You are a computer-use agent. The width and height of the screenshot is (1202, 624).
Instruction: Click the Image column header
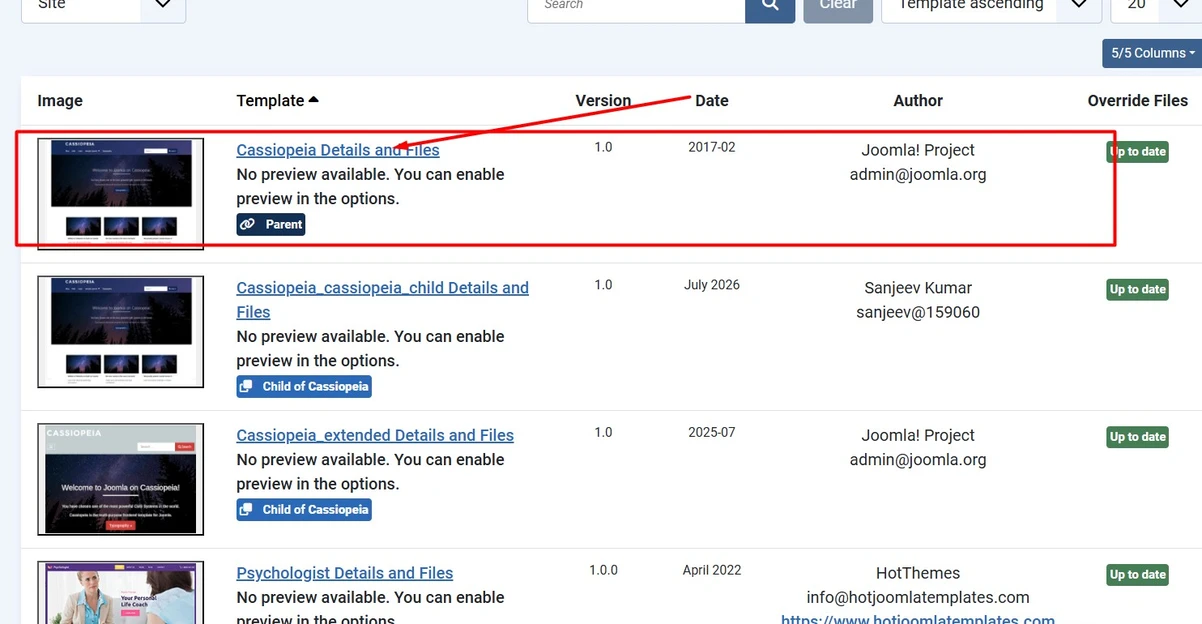[60, 100]
